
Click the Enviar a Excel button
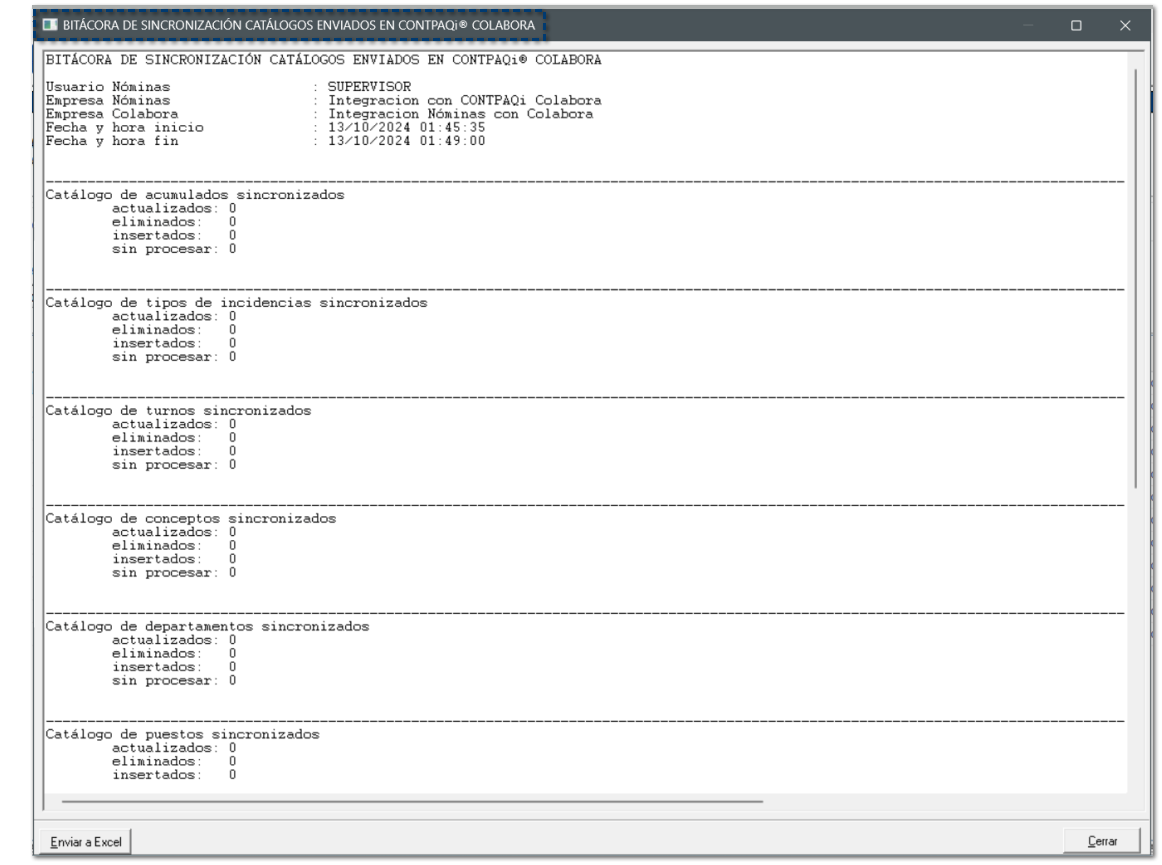coord(85,841)
